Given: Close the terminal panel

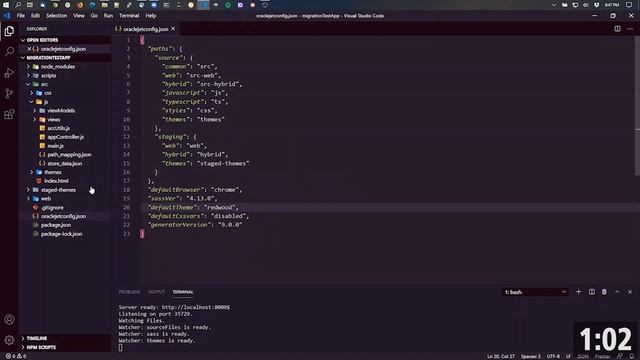Looking at the screenshot, I should [x=630, y=292].
